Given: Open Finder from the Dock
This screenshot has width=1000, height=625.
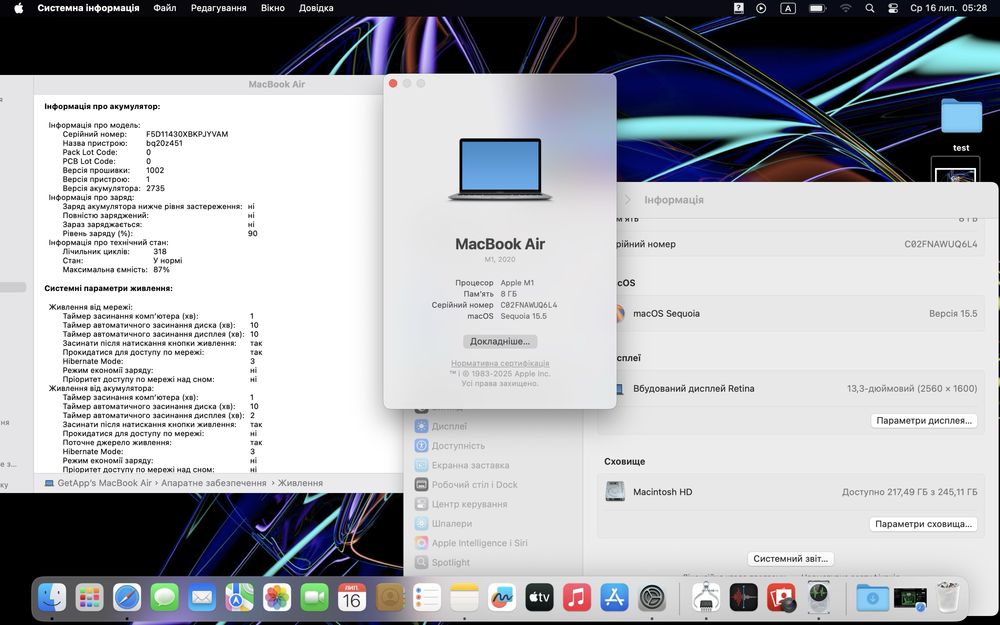Looking at the screenshot, I should point(52,598).
